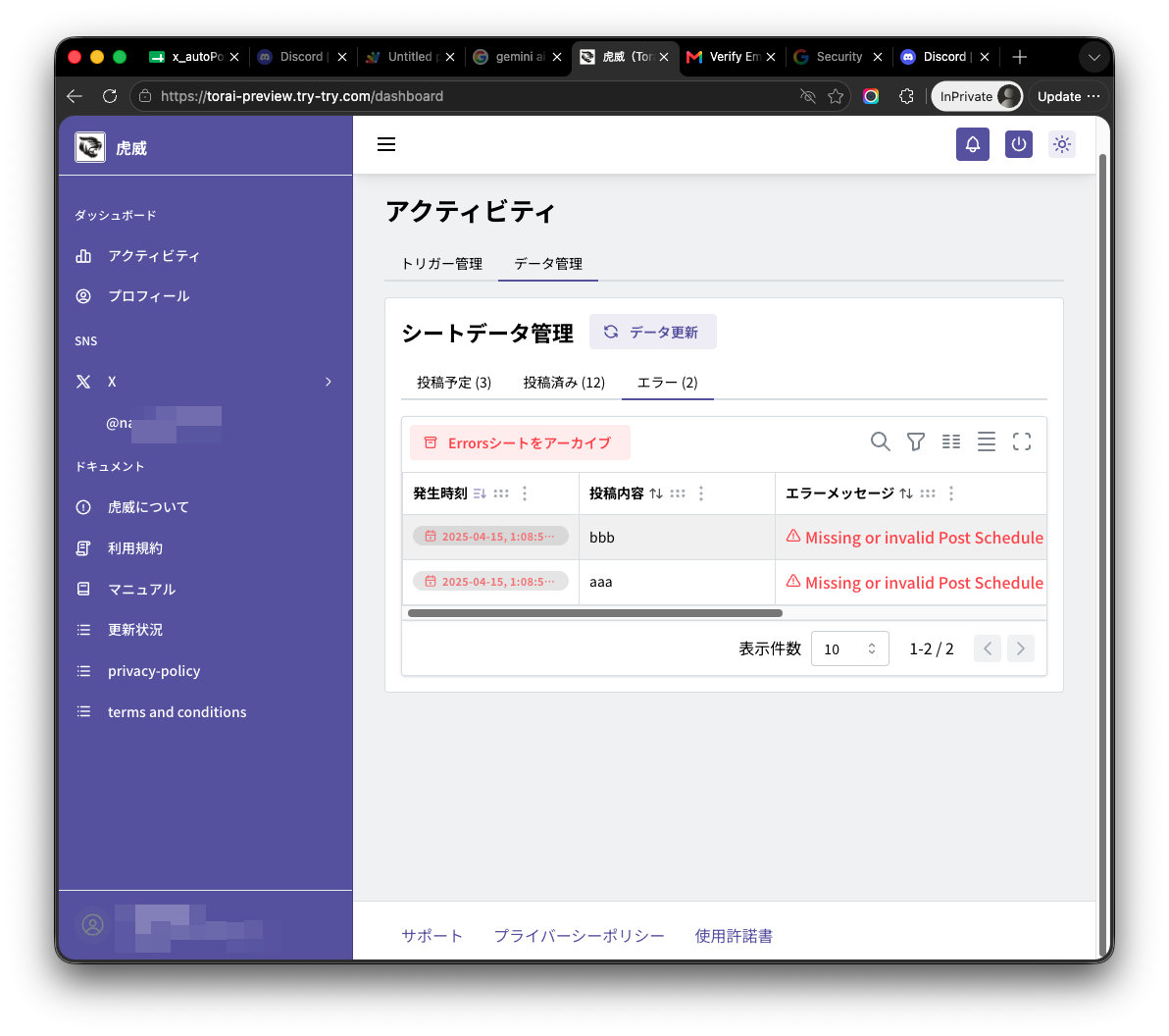Open a new browser tab
The image size is (1169, 1036).
(x=1019, y=57)
